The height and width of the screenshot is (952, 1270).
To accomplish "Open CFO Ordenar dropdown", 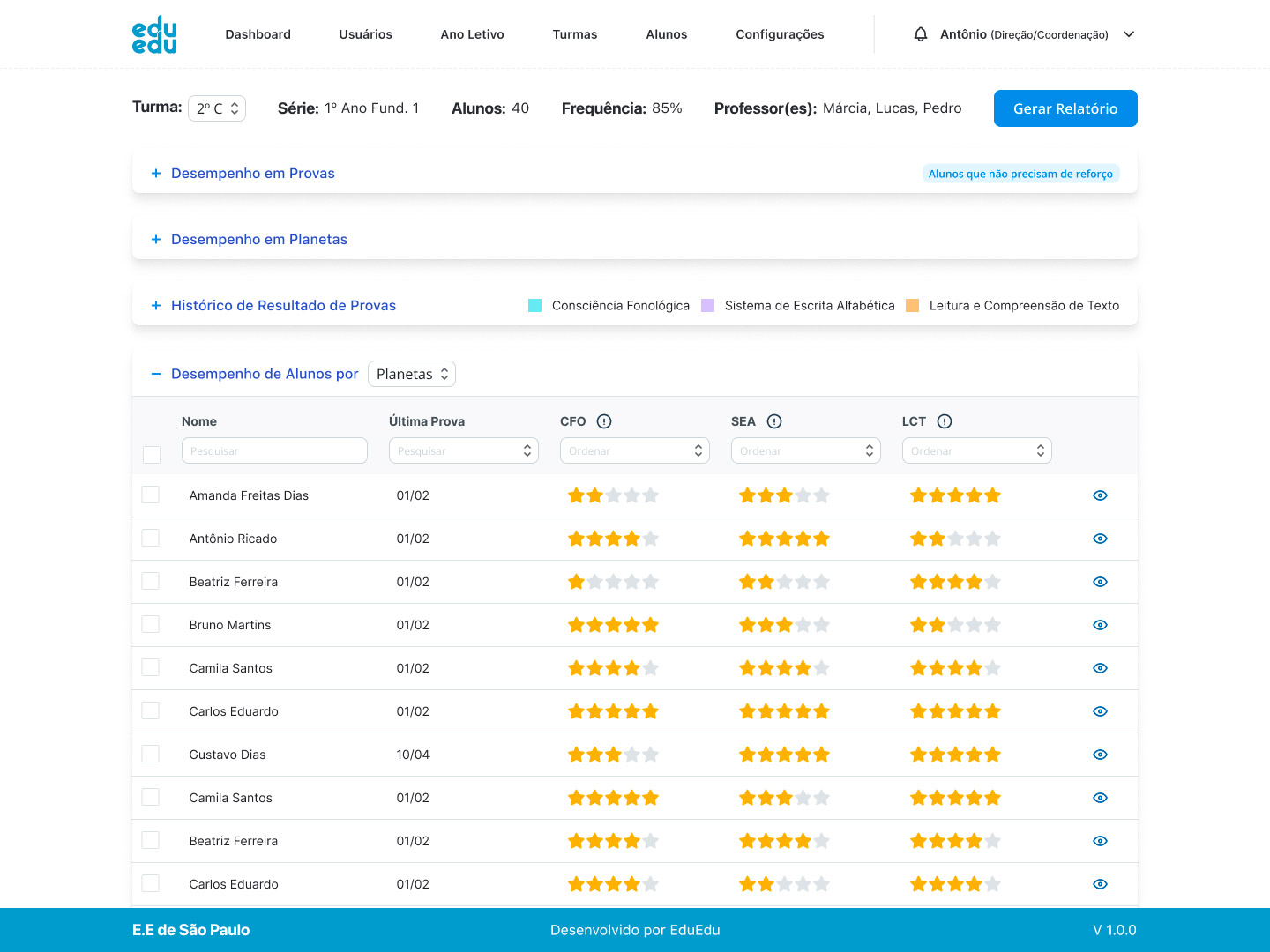I will (x=635, y=450).
